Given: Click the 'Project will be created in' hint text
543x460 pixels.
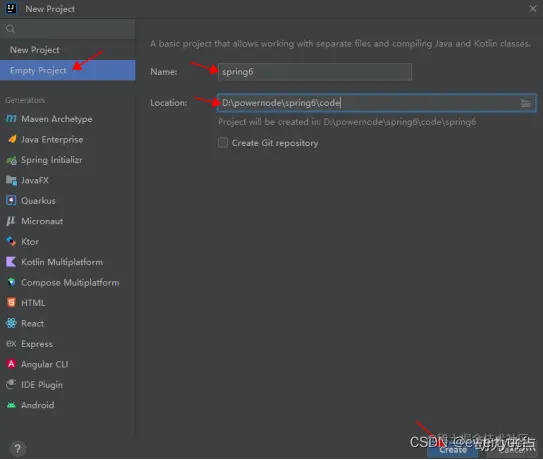Looking at the screenshot, I should click(347, 122).
